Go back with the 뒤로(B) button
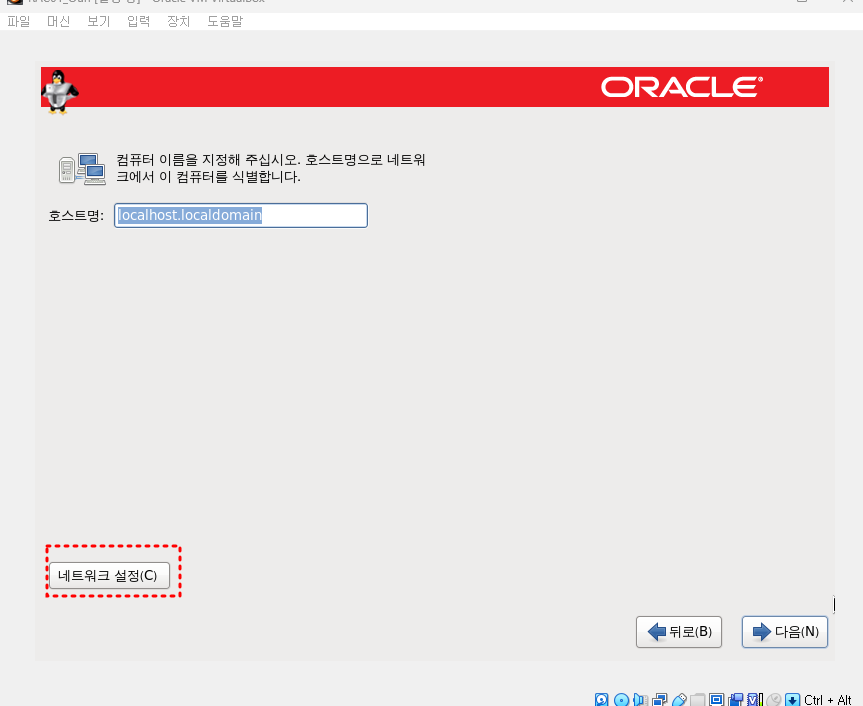 (x=679, y=632)
